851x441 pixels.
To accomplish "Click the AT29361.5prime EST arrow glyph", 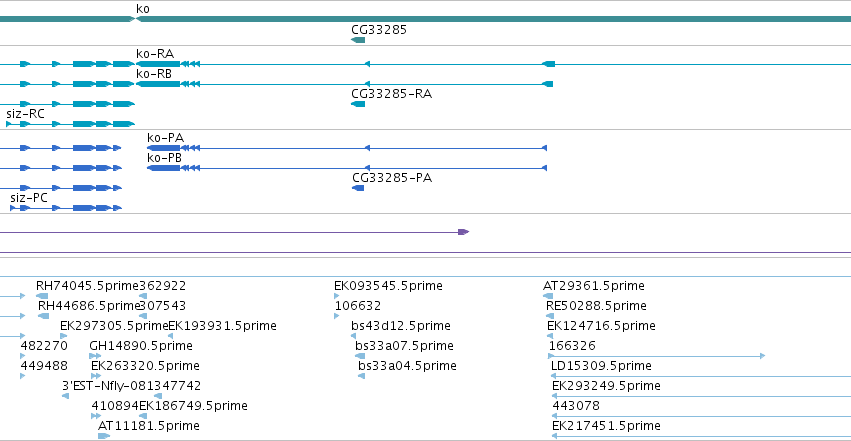I will (x=548, y=296).
